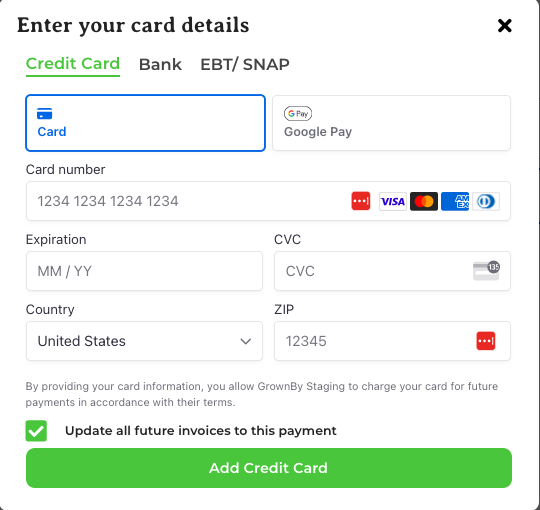Image resolution: width=540 pixels, height=510 pixels.
Task: Click the American Express logo
Action: click(x=455, y=201)
